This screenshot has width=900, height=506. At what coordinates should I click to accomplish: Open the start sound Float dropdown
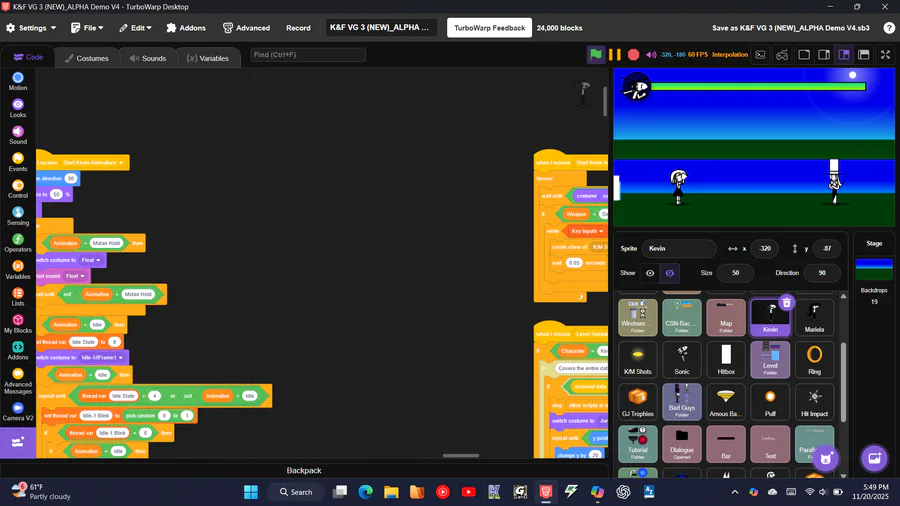pos(75,276)
